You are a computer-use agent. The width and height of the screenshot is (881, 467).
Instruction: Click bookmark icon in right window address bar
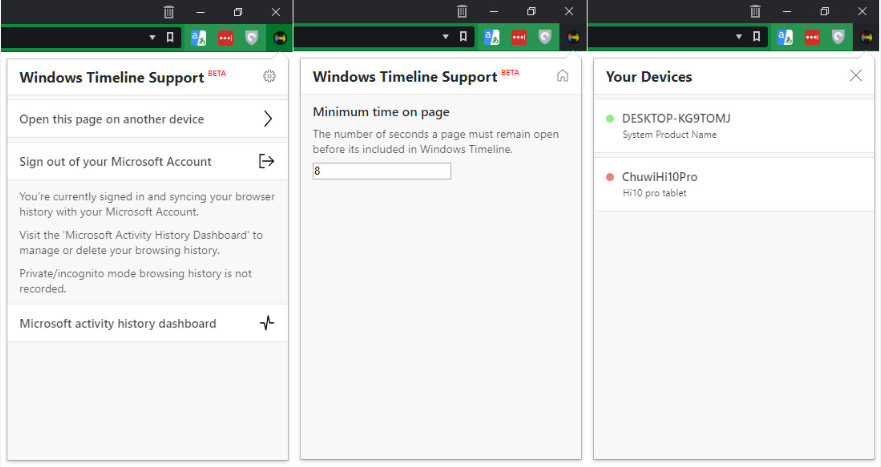coord(756,37)
